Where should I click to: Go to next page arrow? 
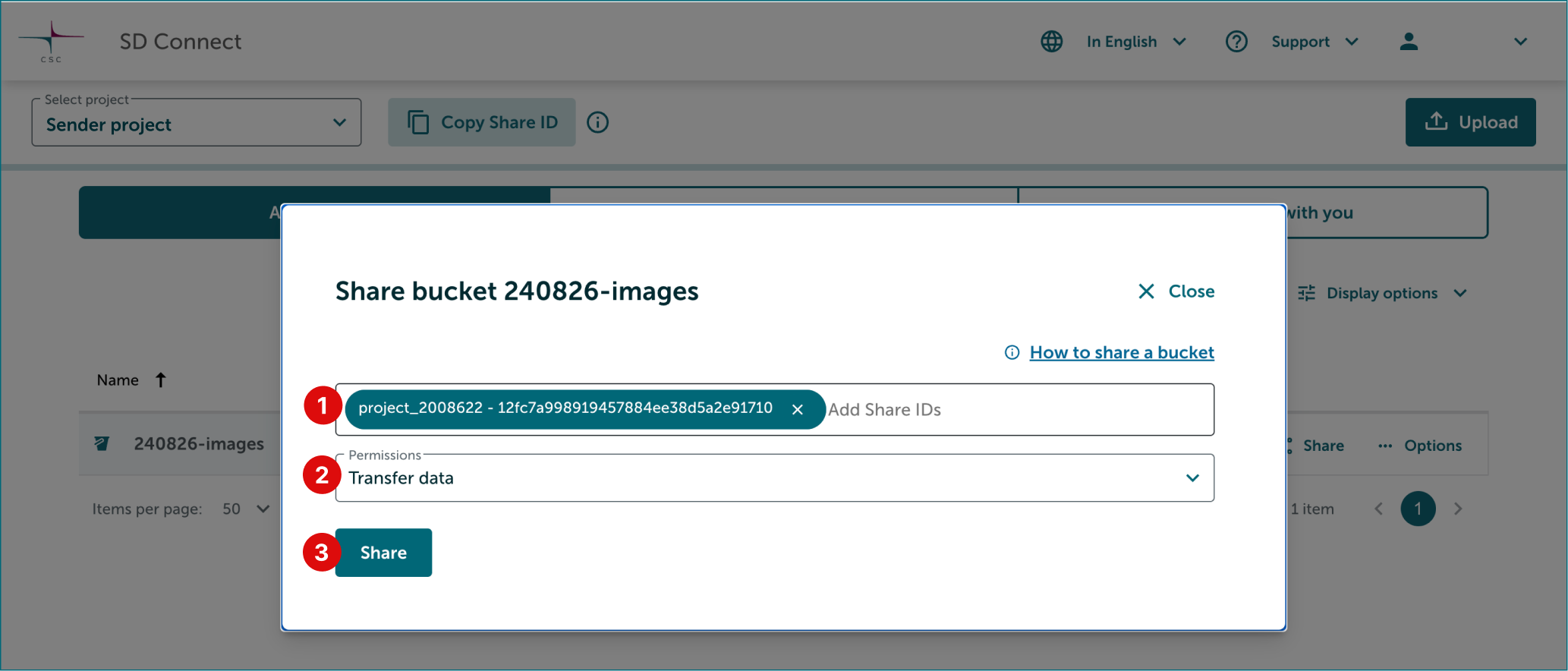tap(1457, 509)
